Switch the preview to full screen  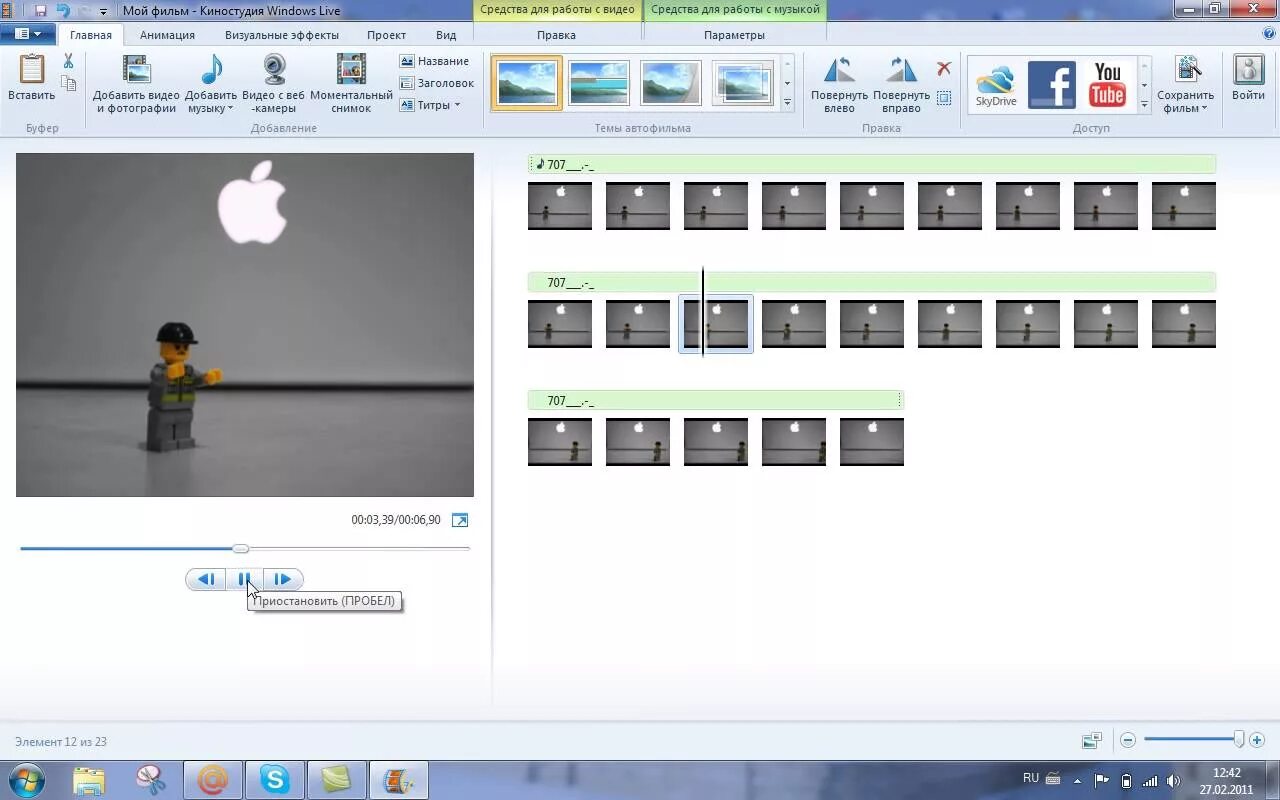pos(460,520)
